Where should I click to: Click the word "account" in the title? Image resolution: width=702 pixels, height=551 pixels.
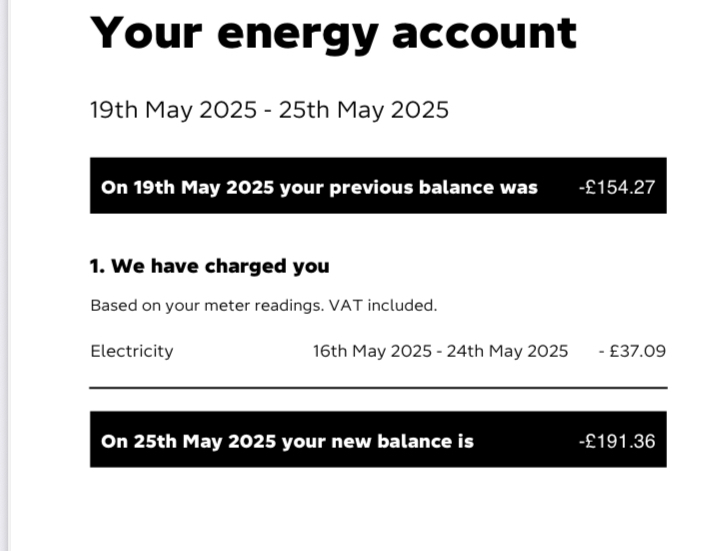click(x=484, y=34)
